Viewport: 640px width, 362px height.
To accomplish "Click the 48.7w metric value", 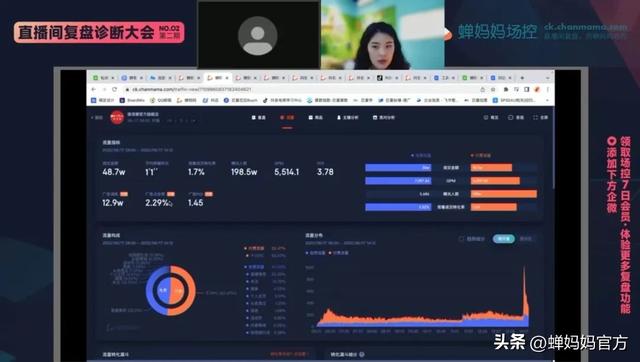I will 114,172.
